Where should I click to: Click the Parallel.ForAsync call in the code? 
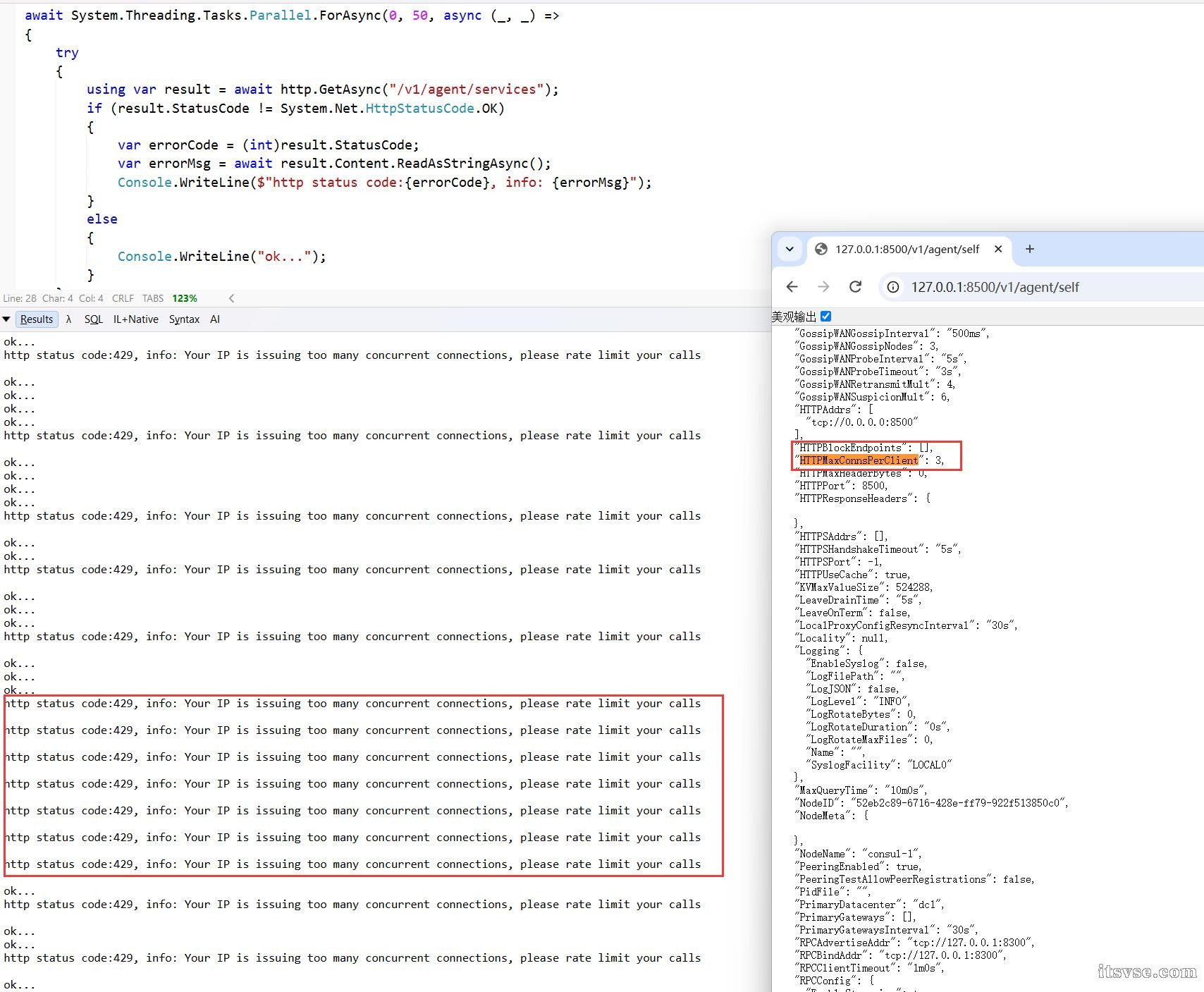coord(315,16)
